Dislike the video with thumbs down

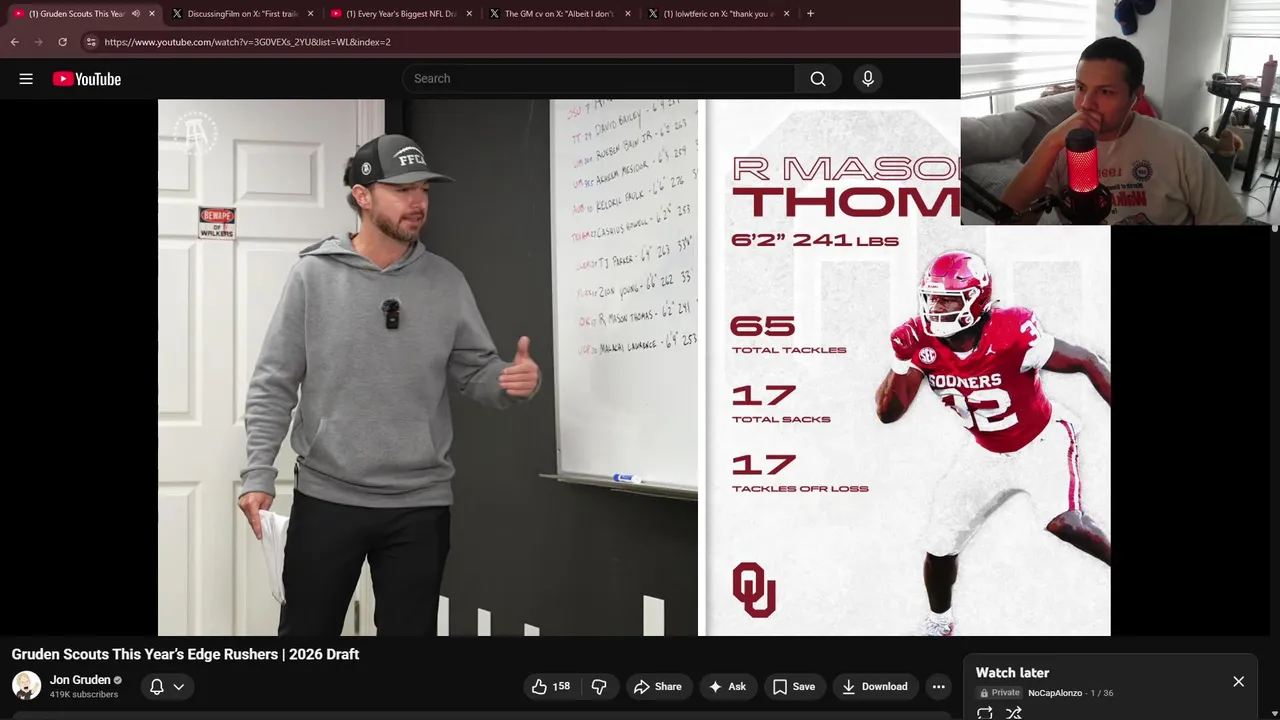coord(599,687)
